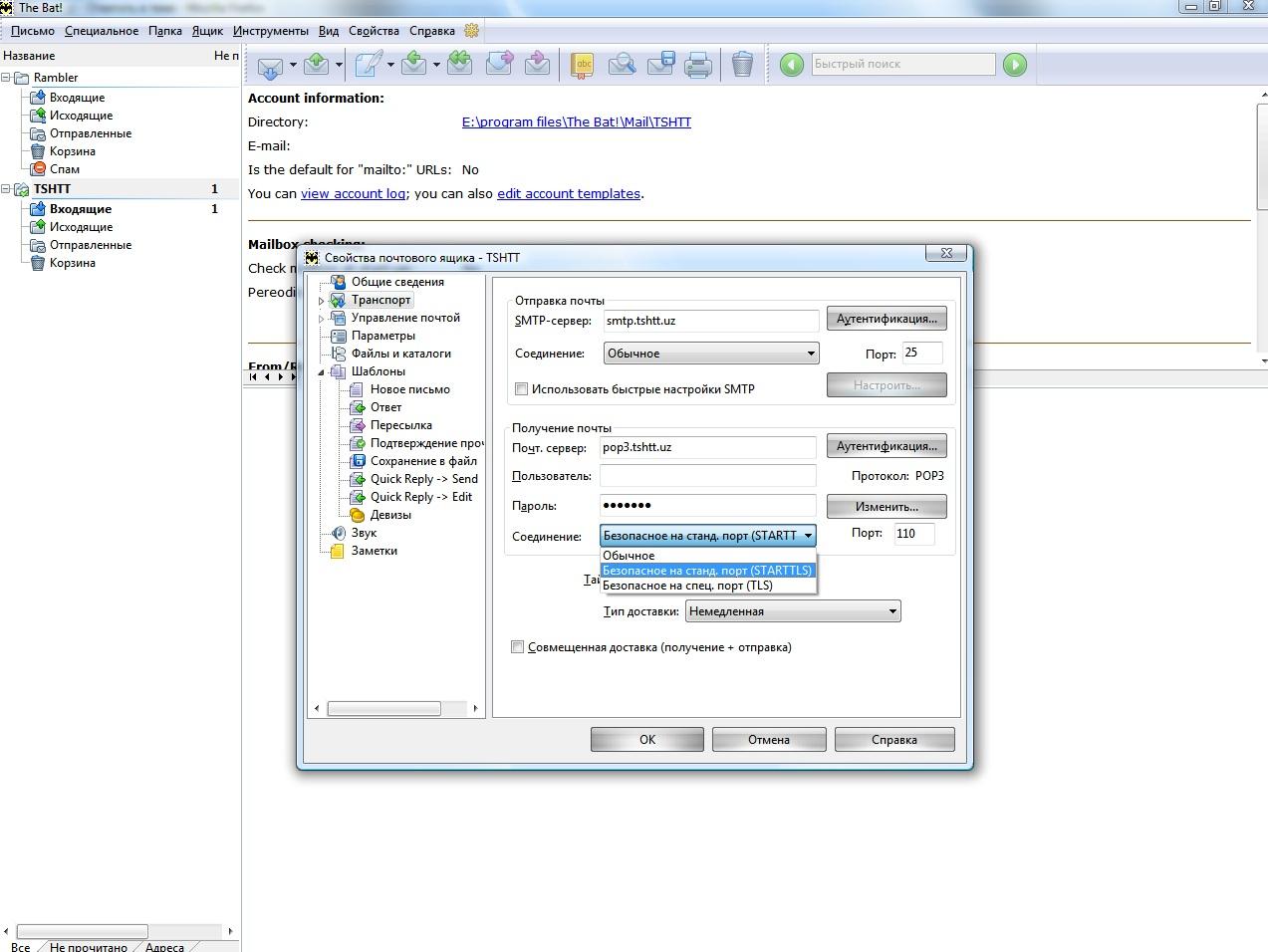The width and height of the screenshot is (1268, 952).
Task: Open the Address Book toolbar icon
Action: pyautogui.click(x=583, y=65)
